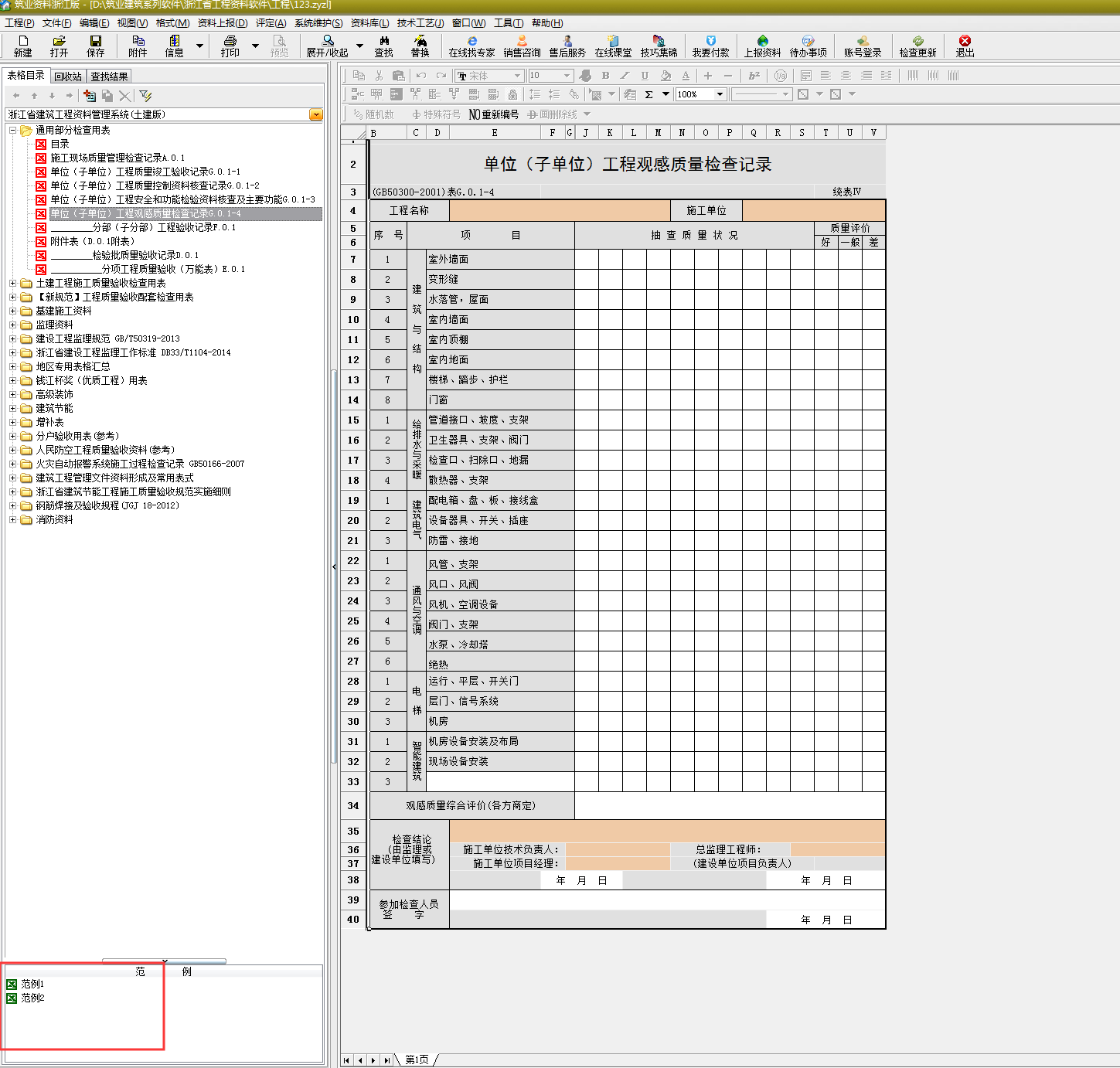The image size is (1120, 1068).
Task: Toggle the right alignment button
Action: point(866,76)
